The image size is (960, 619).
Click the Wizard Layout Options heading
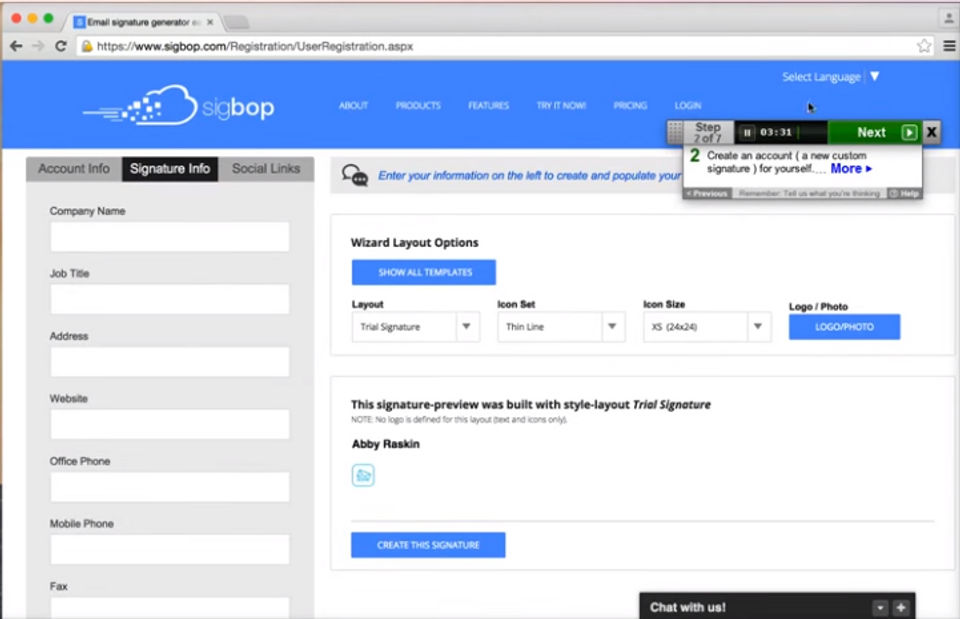414,242
